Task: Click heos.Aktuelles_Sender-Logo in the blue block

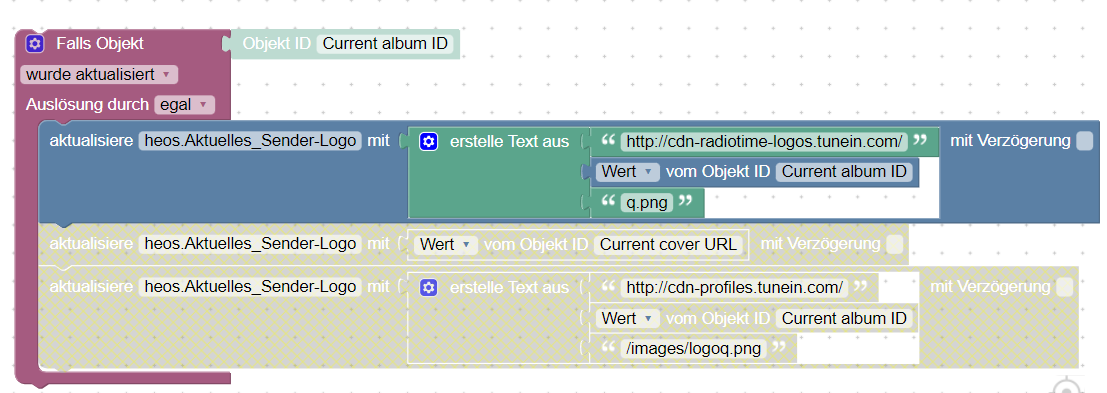Action: coord(250,140)
